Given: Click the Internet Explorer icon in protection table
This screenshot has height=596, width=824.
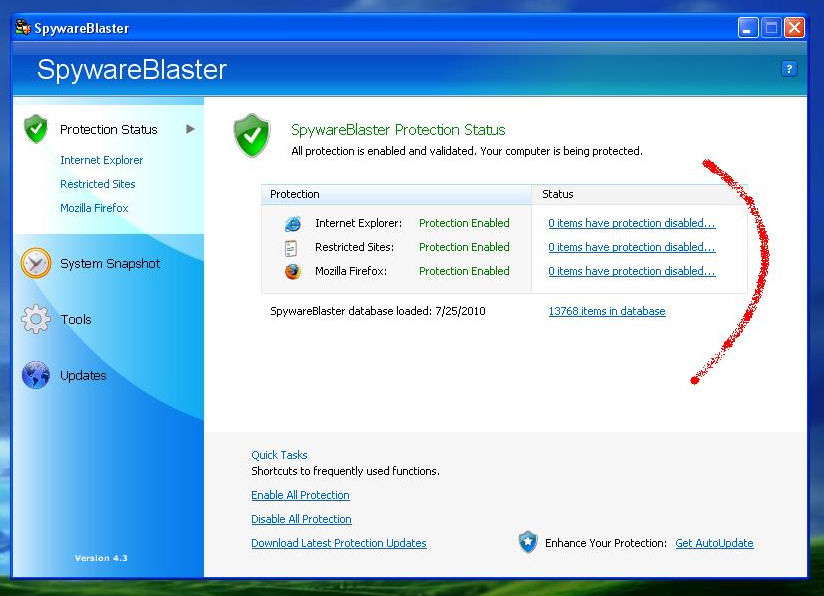Looking at the screenshot, I should coord(293,223).
